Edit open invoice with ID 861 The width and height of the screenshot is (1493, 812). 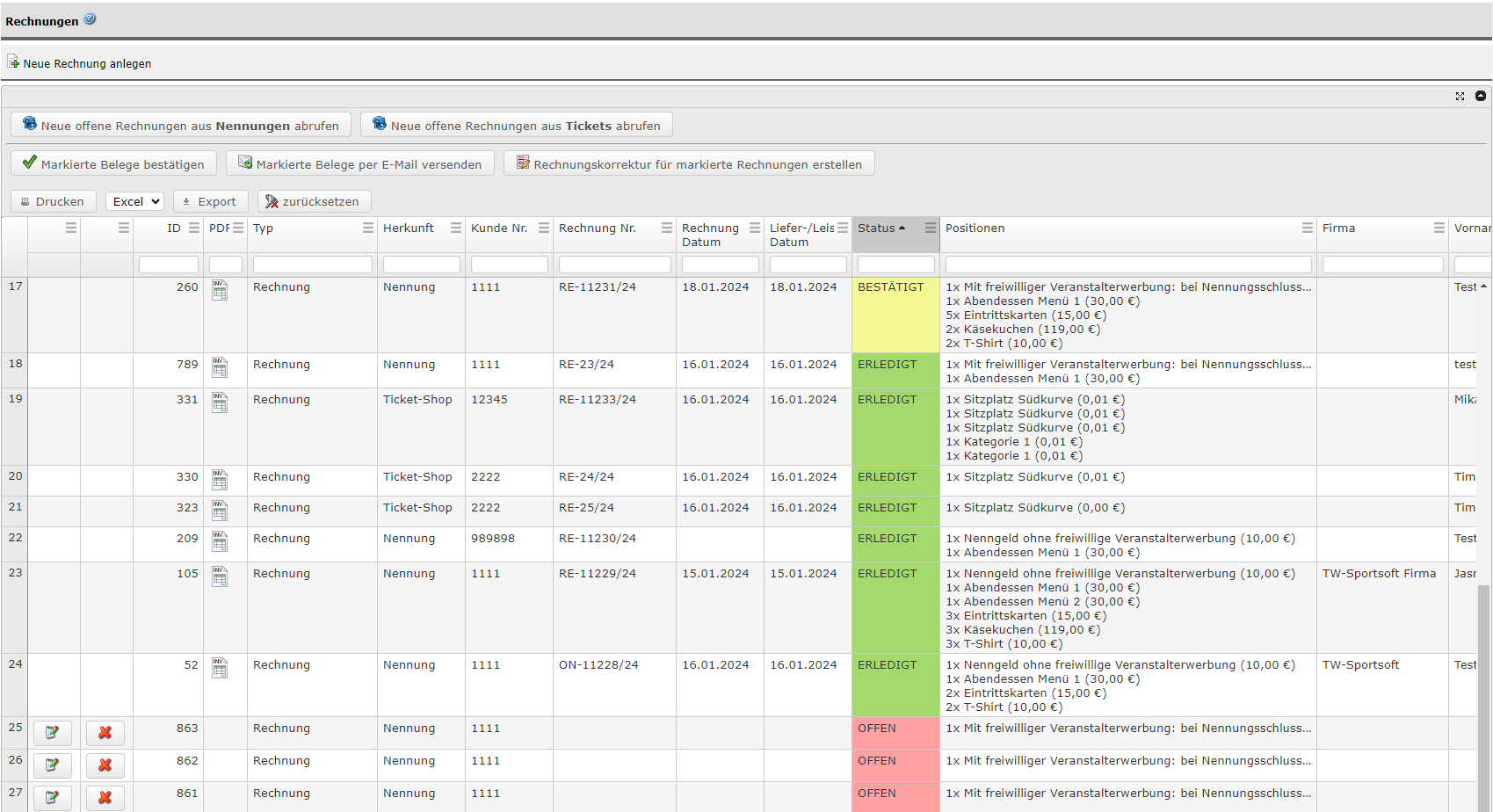(53, 797)
